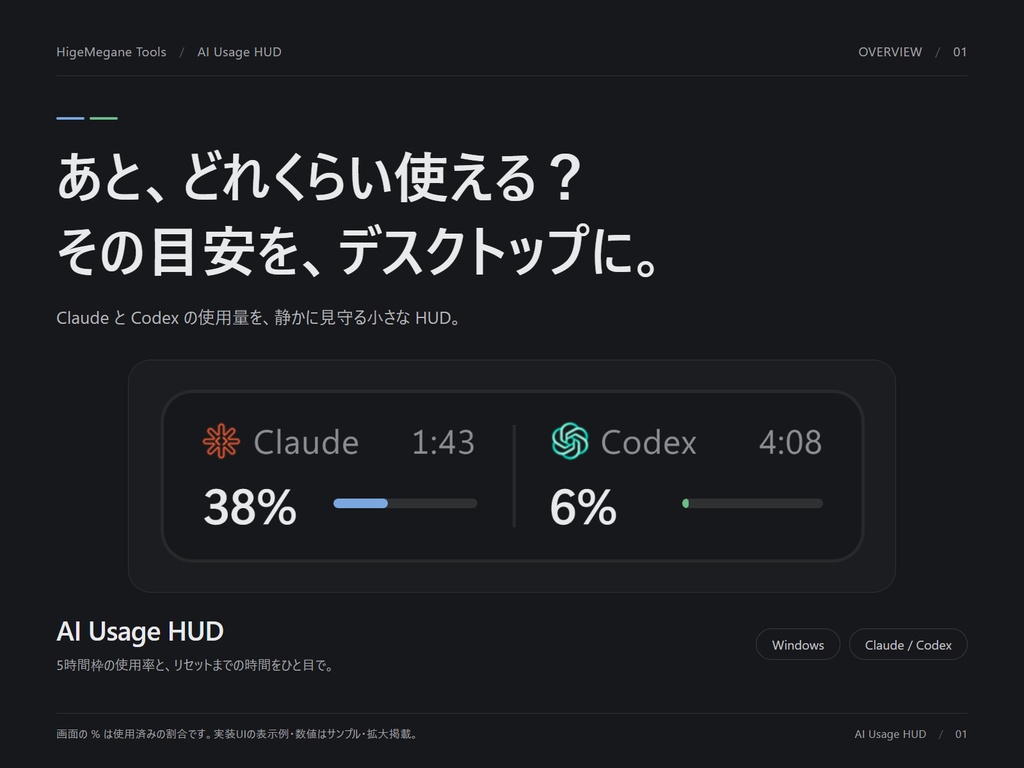The height and width of the screenshot is (768, 1024).
Task: Click the Claude label in the HUD
Action: point(306,443)
